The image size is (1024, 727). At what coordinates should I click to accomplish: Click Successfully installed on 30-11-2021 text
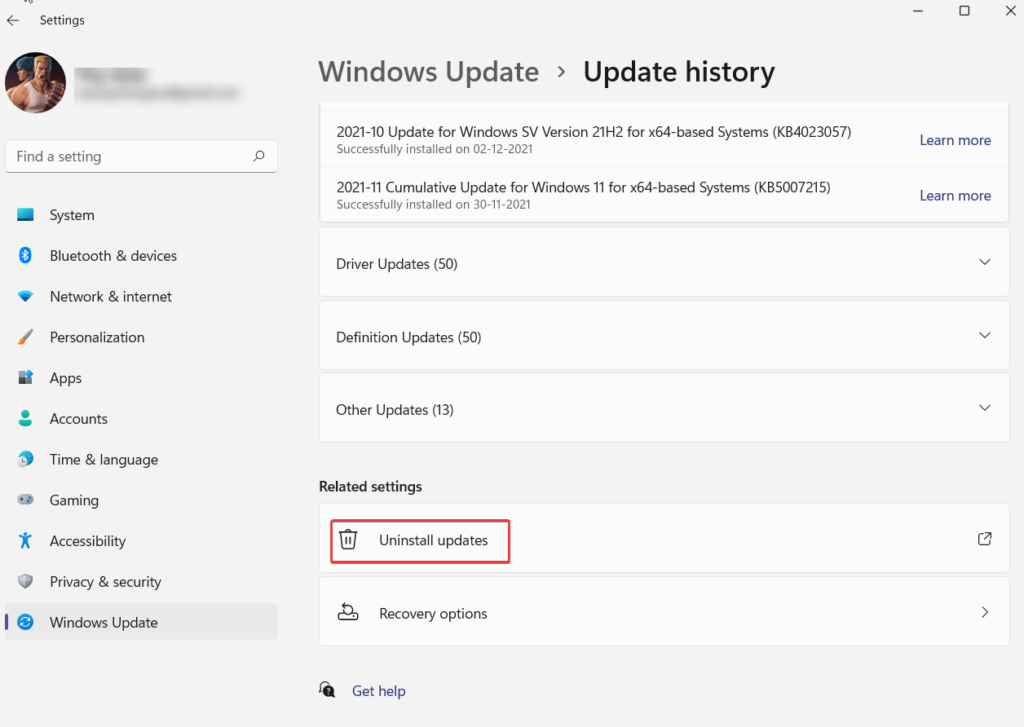coord(433,204)
